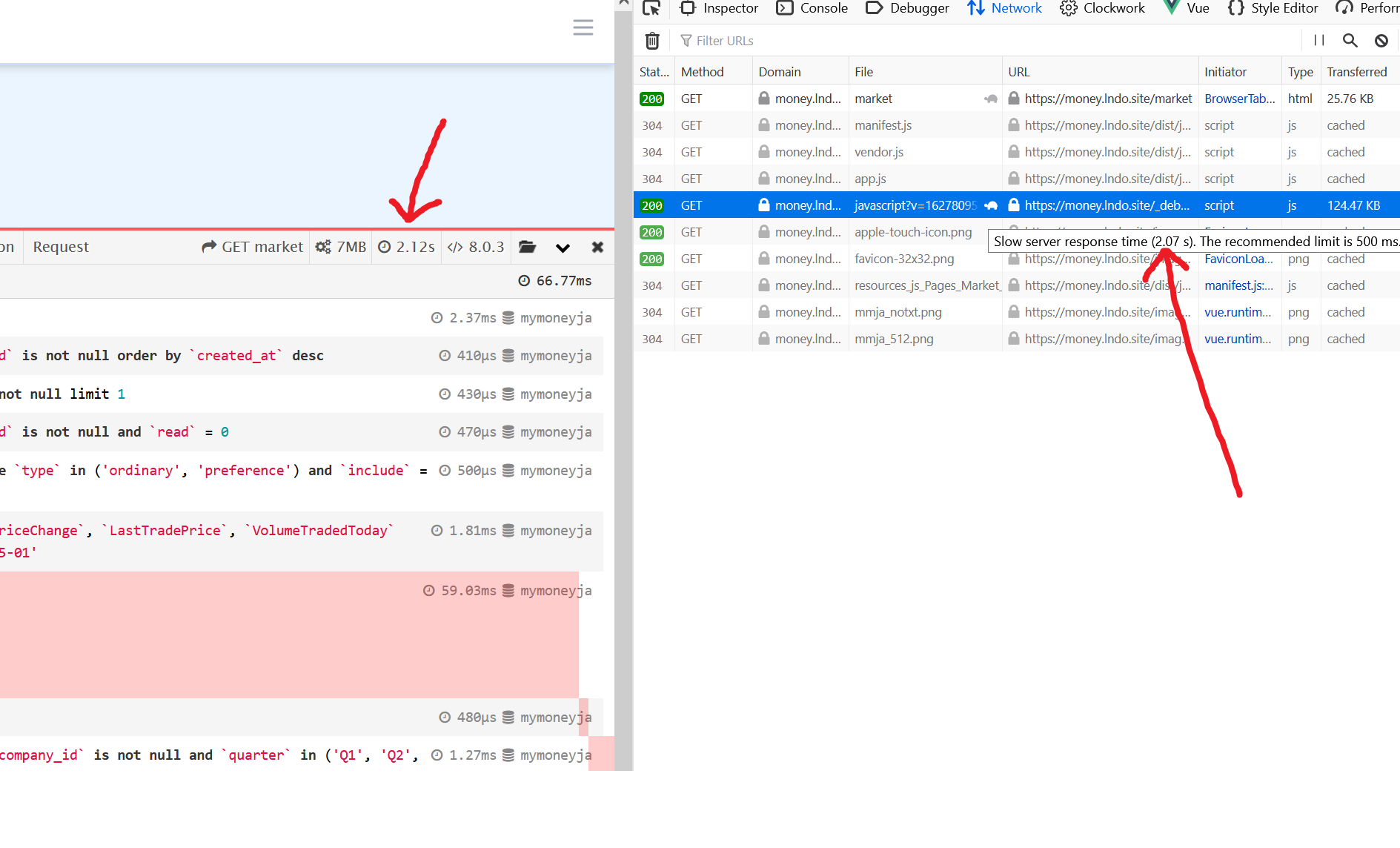This screenshot has height=848, width=1400.
Task: Click the 7MB memory usage gears icon
Action: (x=323, y=247)
